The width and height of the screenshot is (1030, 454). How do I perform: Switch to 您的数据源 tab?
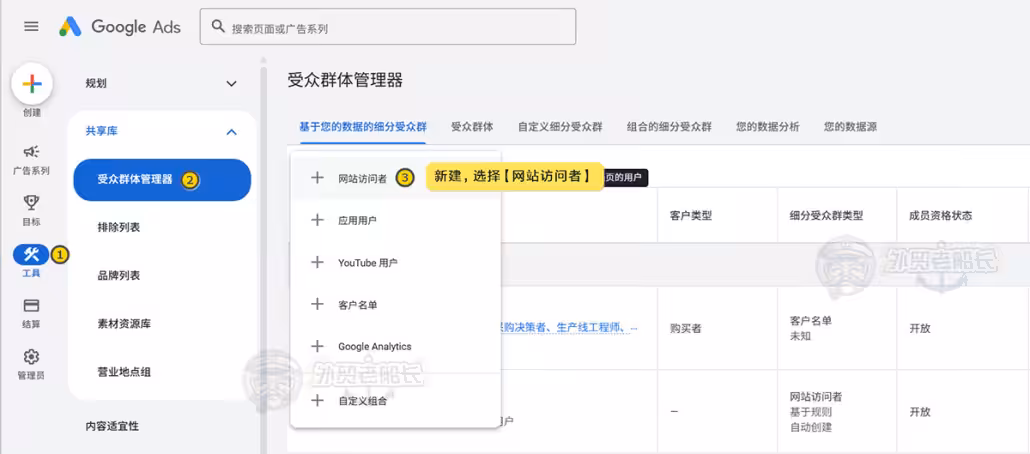(850, 127)
